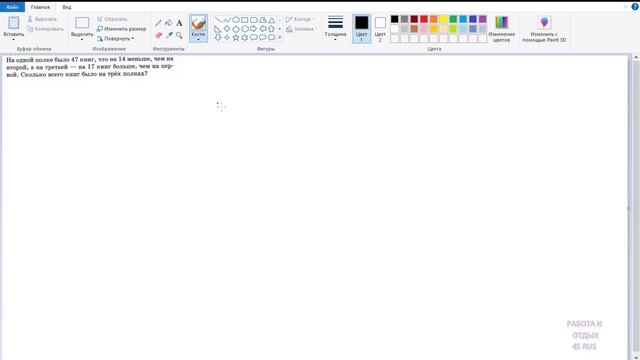Activate Цвет 2 background color
Screen dimensions: 640x360
[380, 29]
